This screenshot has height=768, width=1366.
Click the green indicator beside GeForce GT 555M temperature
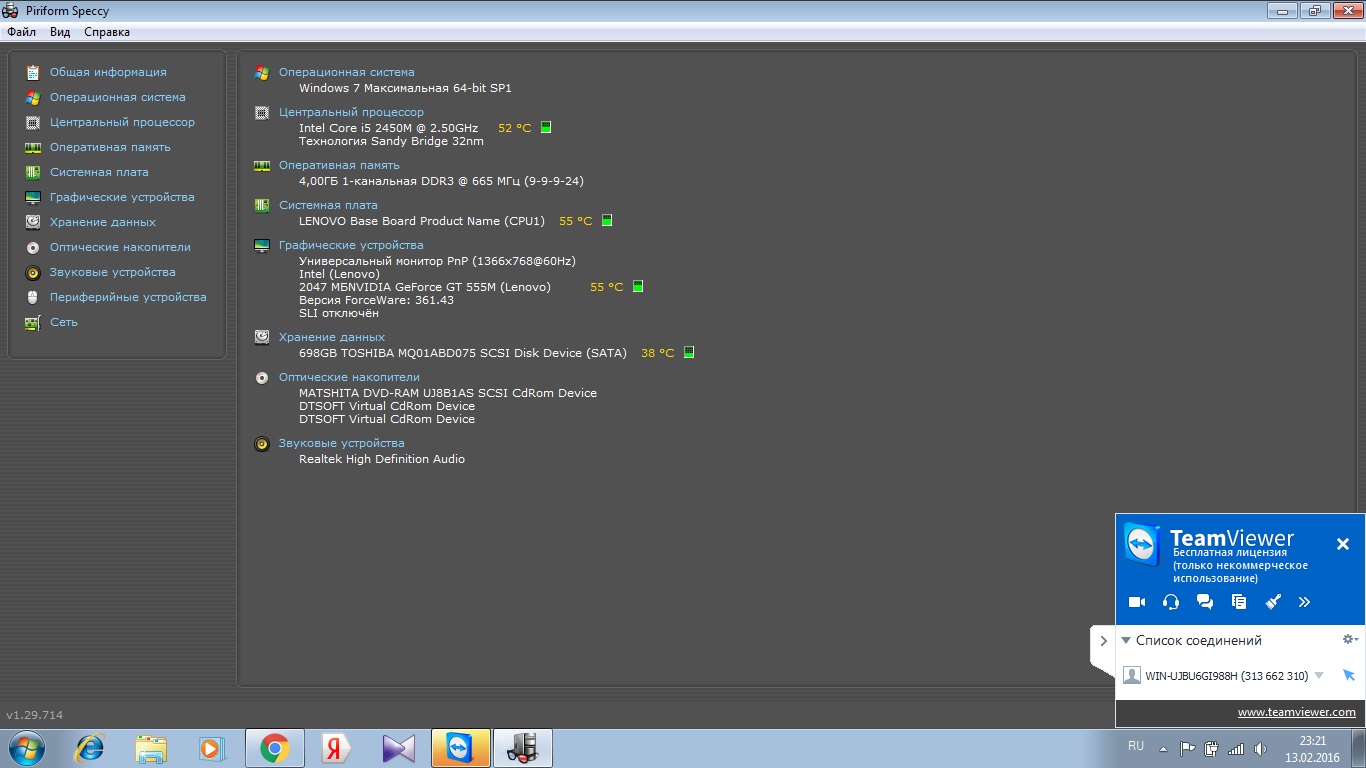tap(638, 286)
